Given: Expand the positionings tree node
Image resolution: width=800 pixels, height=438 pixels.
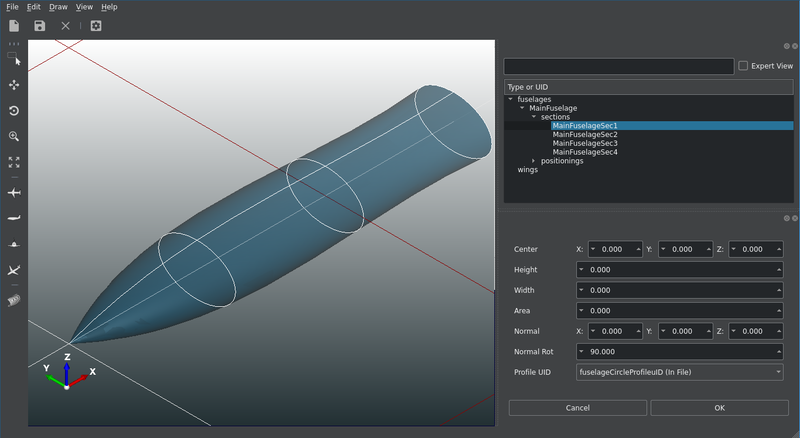Looking at the screenshot, I should tap(533, 161).
